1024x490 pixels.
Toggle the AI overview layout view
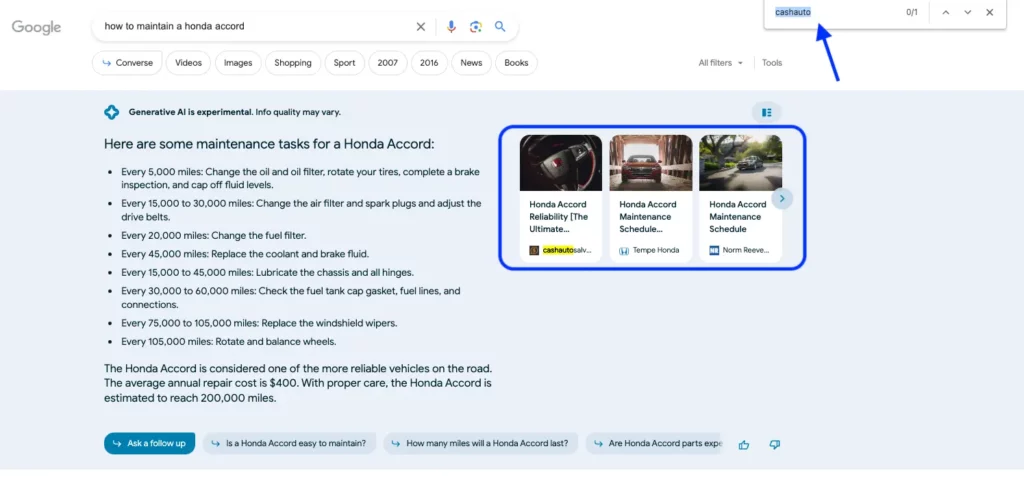pos(767,112)
